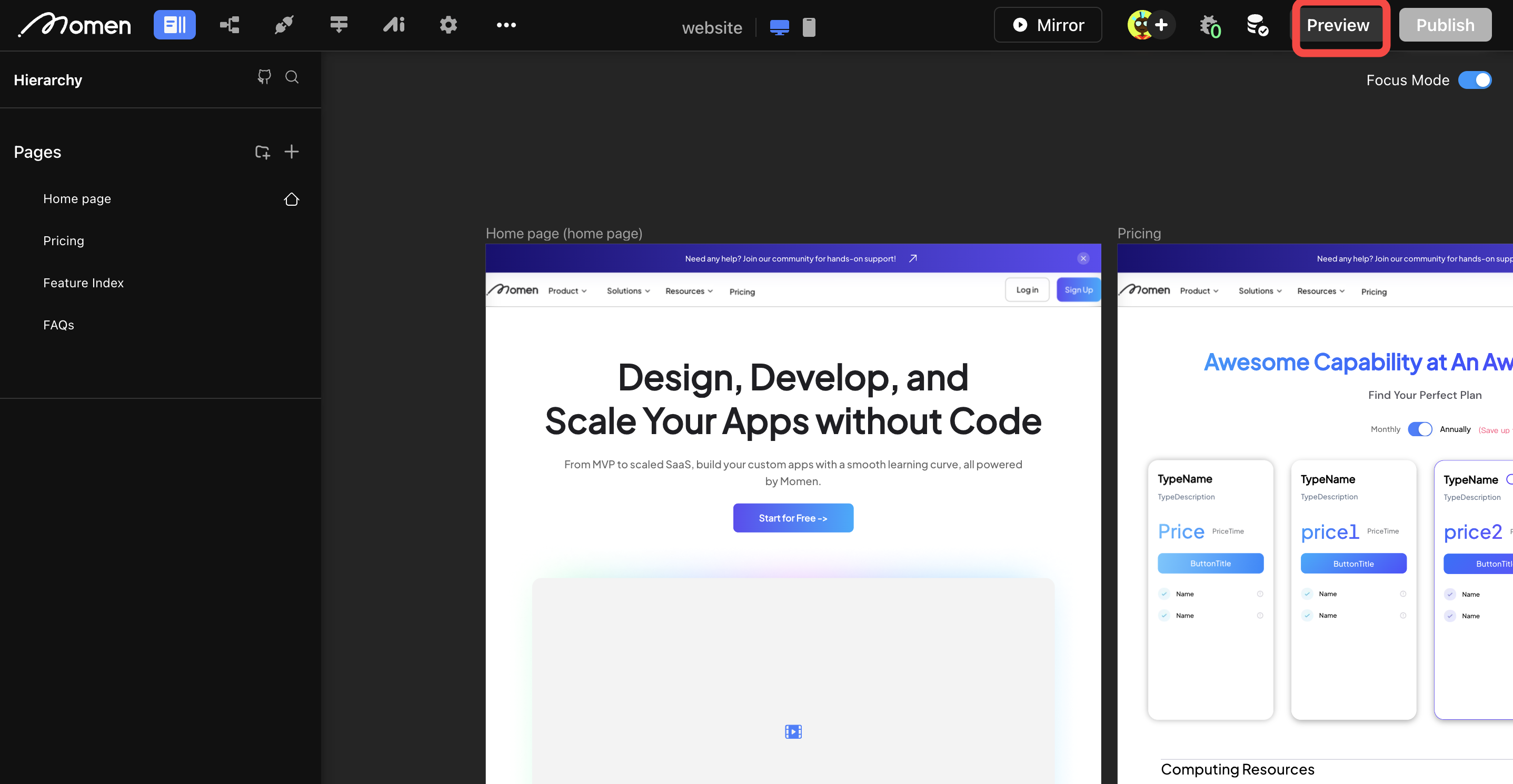Switch to mobile device view icon
The height and width of the screenshot is (784, 1513).
(x=809, y=27)
